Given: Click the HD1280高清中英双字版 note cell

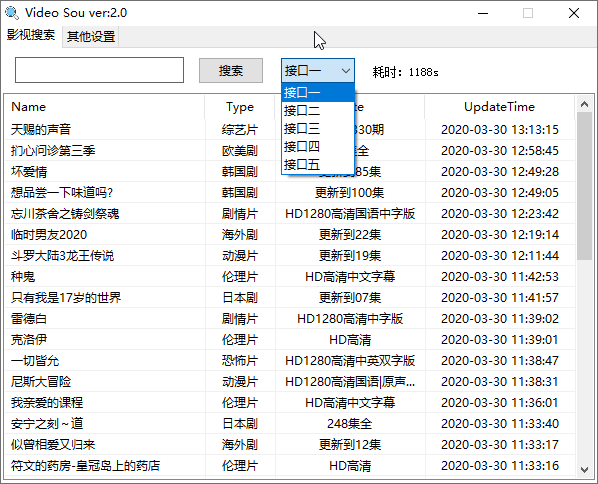Looking at the screenshot, I should pos(350,360).
